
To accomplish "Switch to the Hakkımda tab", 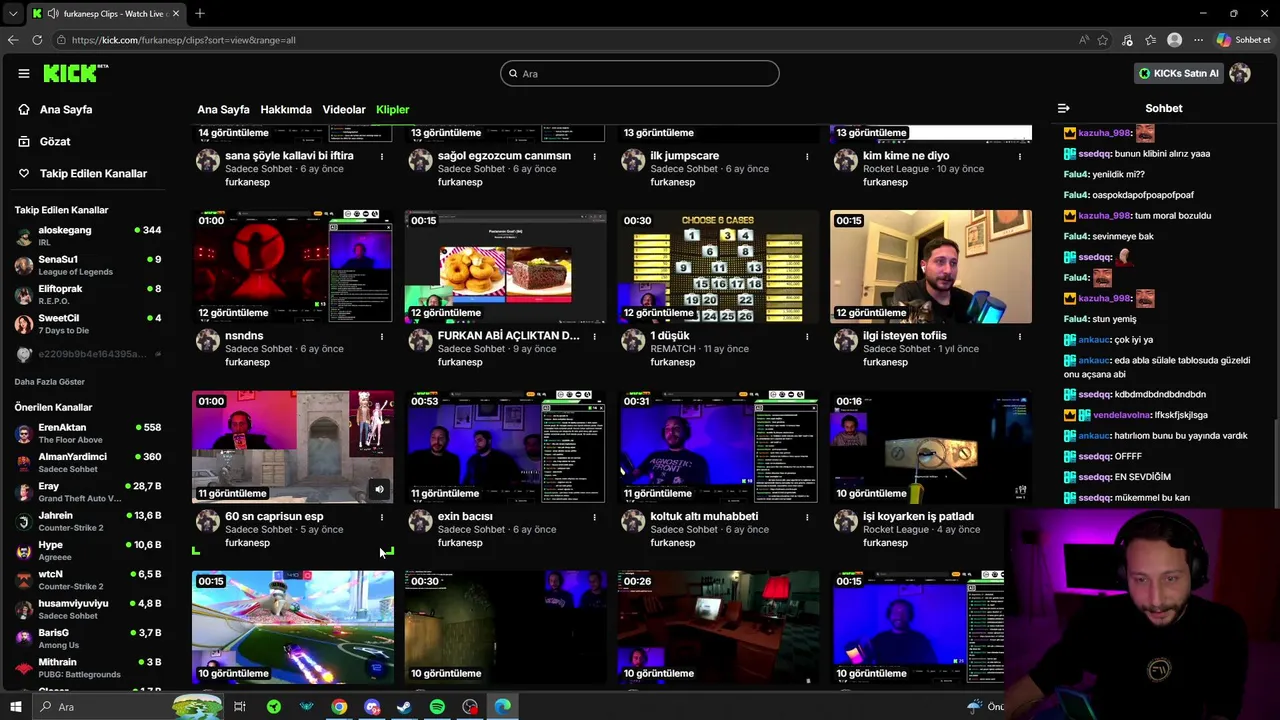I will (x=286, y=109).
